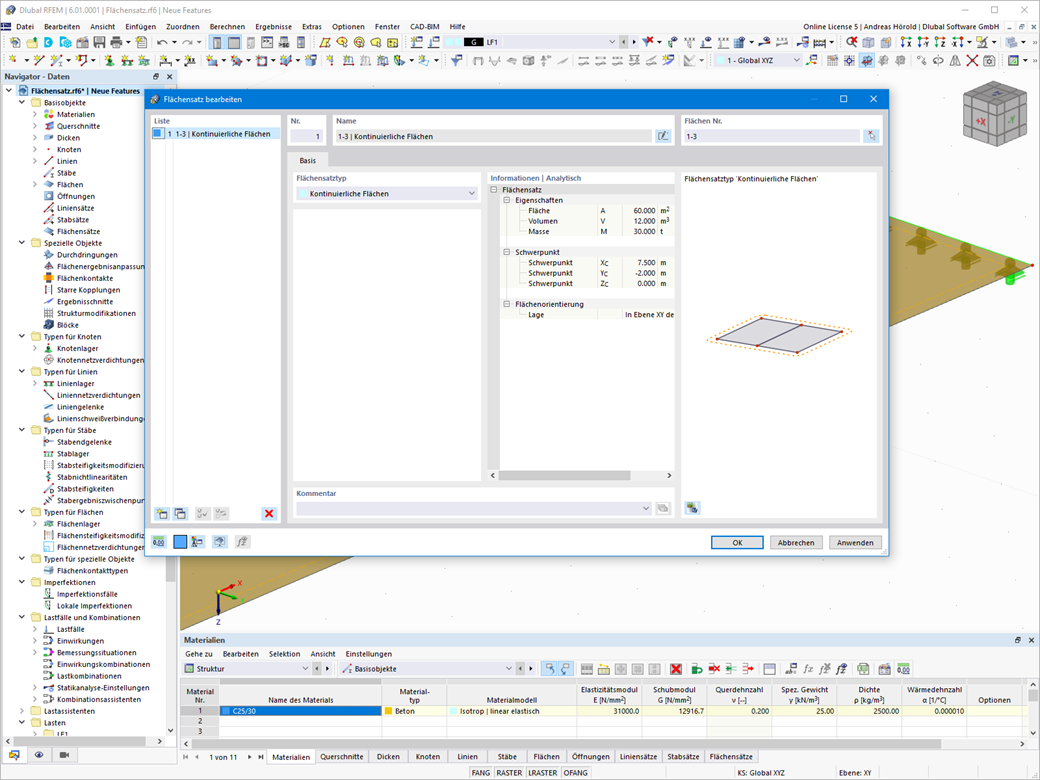Click the preview view icon below surface set graphic
This screenshot has height=780, width=1040.
(692, 508)
